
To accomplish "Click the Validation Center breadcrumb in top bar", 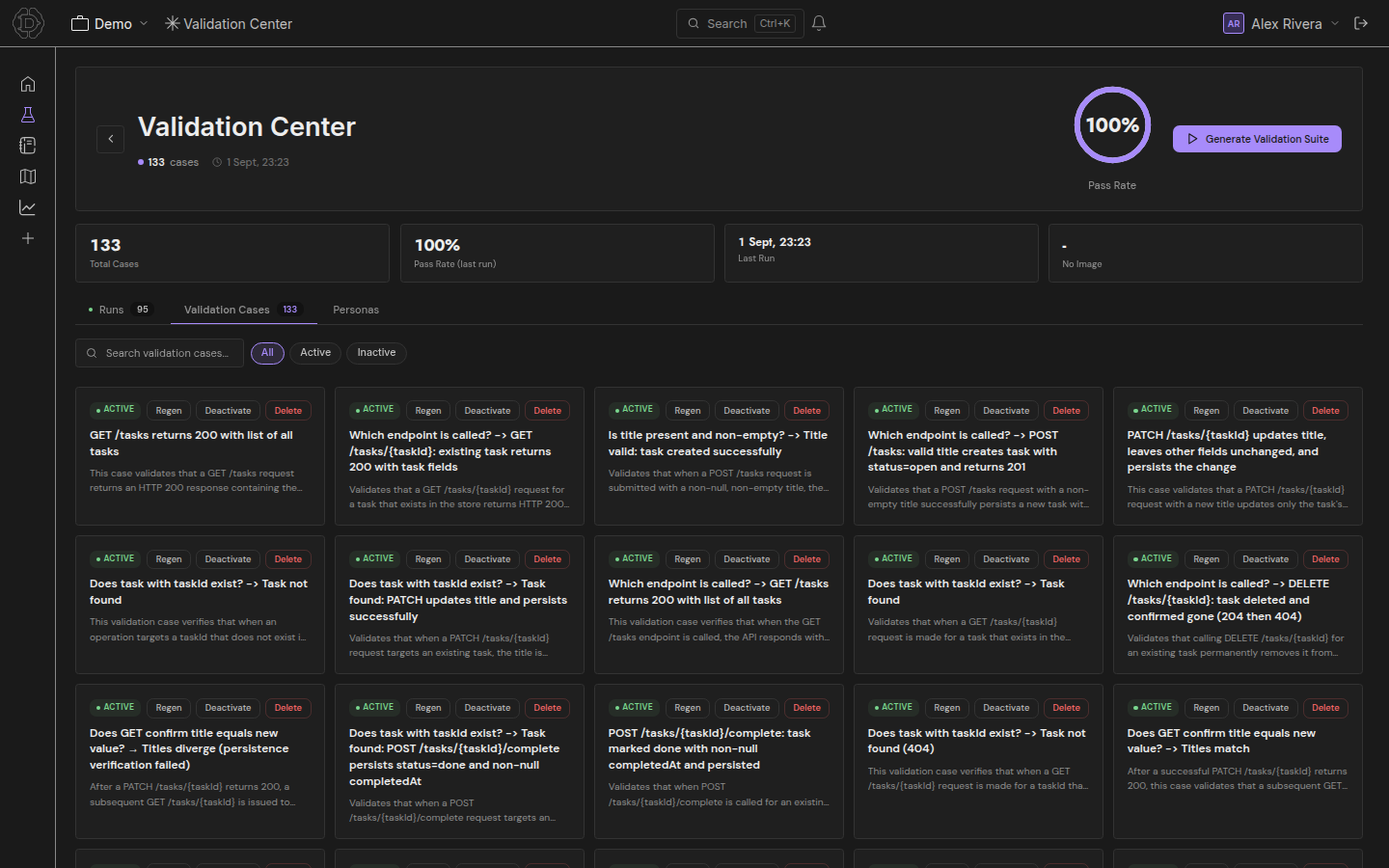I will click(x=237, y=23).
